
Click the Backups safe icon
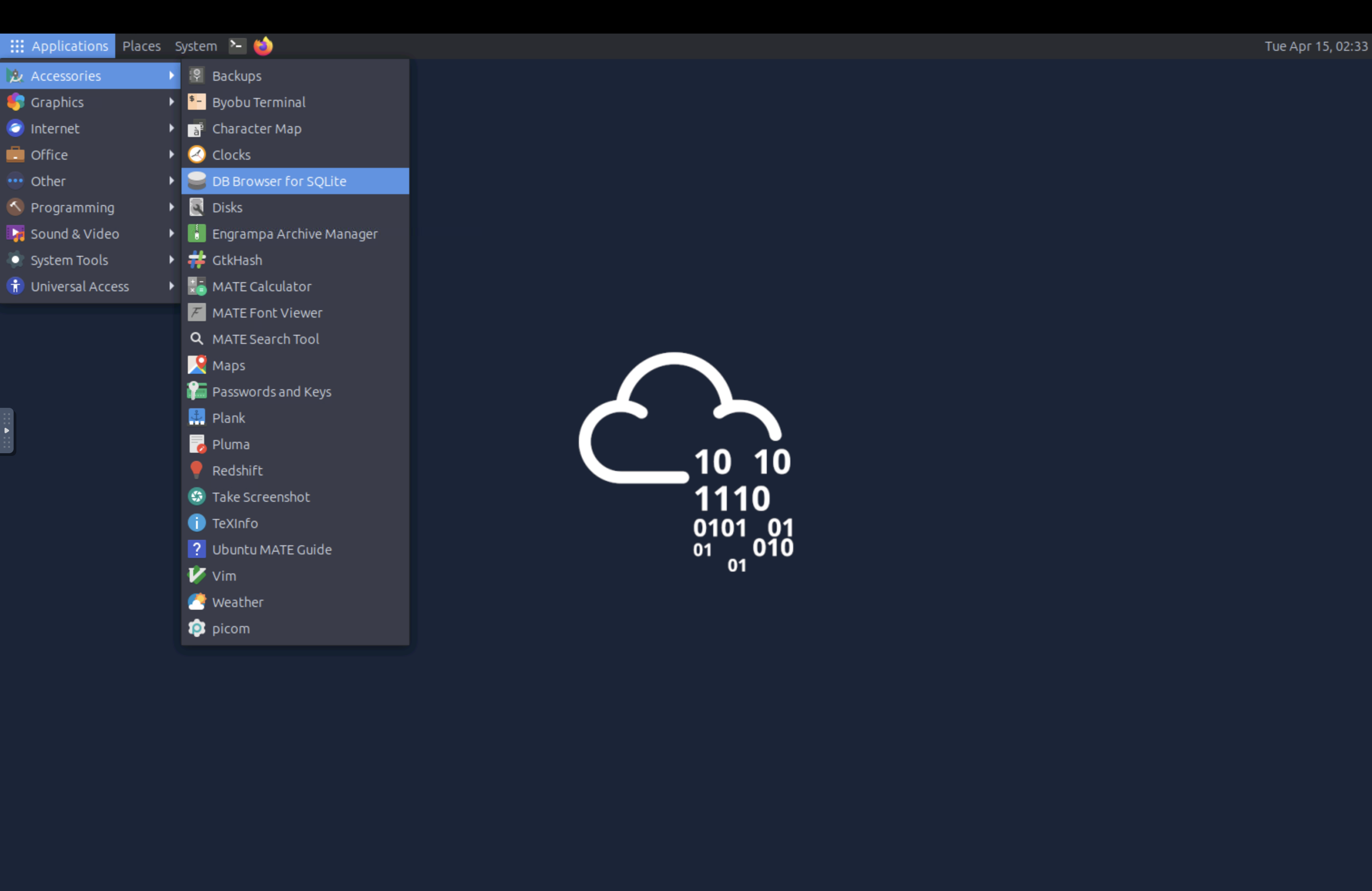point(196,75)
